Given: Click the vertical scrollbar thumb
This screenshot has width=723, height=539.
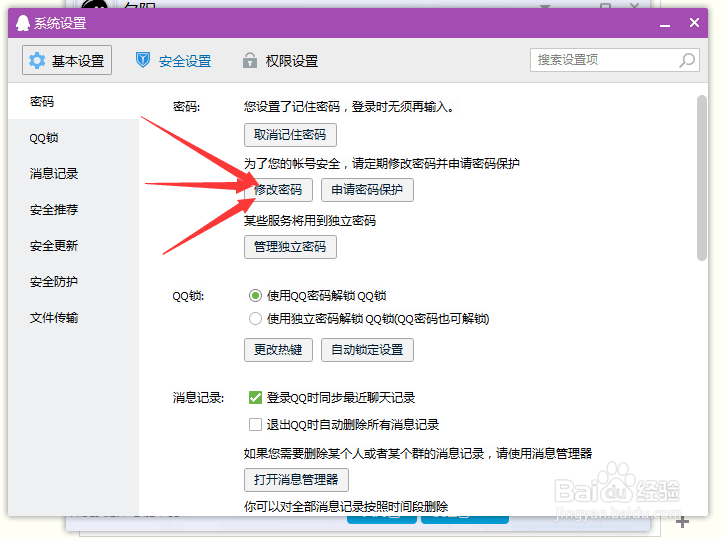Looking at the screenshot, I should tap(702, 178).
